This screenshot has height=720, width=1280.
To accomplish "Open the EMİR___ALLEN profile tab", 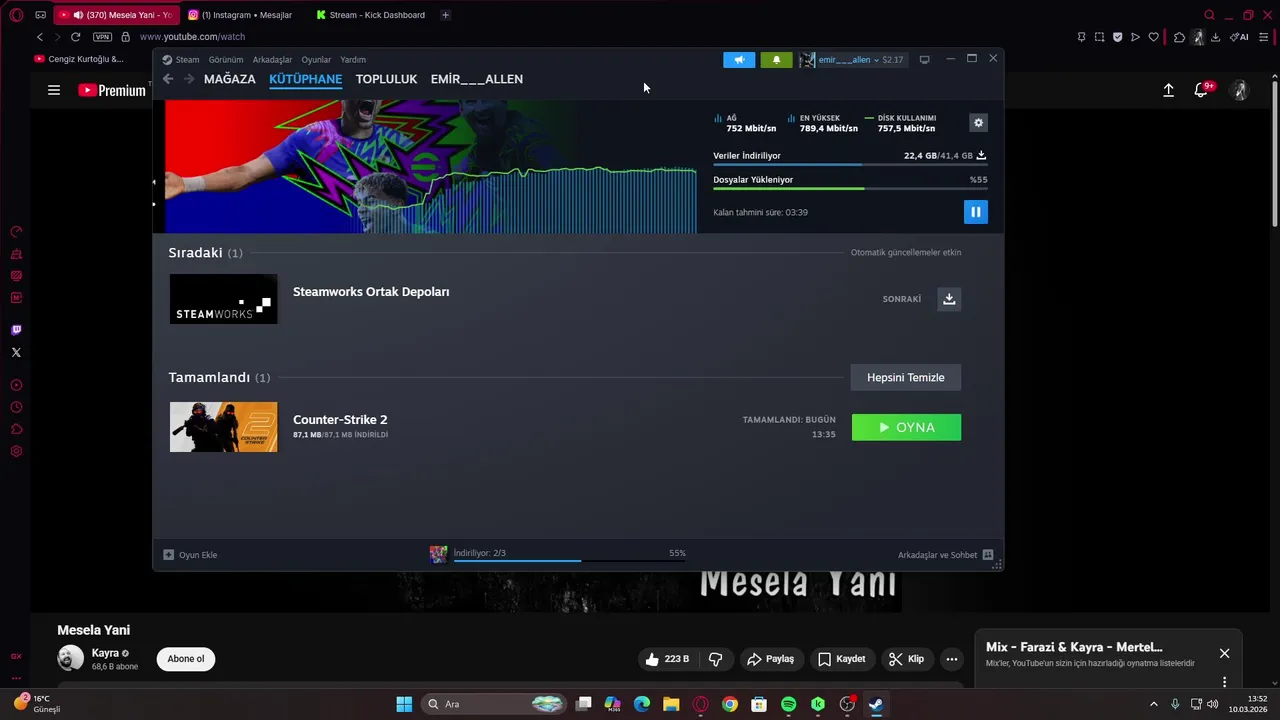I will coord(477,79).
